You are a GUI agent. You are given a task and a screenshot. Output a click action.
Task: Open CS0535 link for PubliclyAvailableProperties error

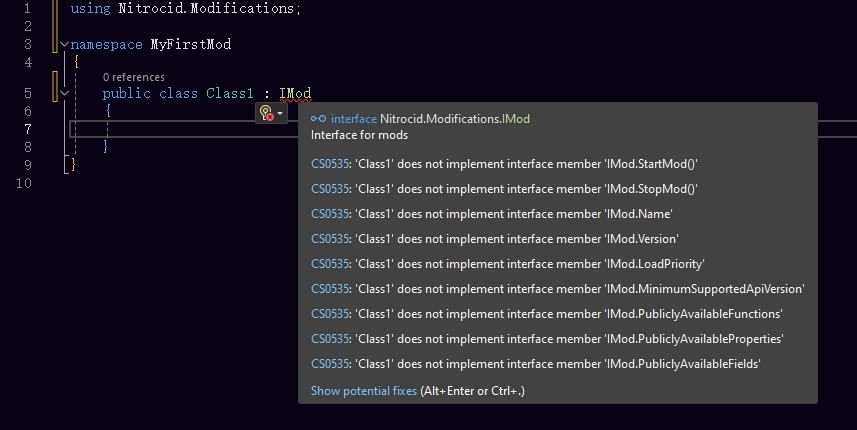329,339
